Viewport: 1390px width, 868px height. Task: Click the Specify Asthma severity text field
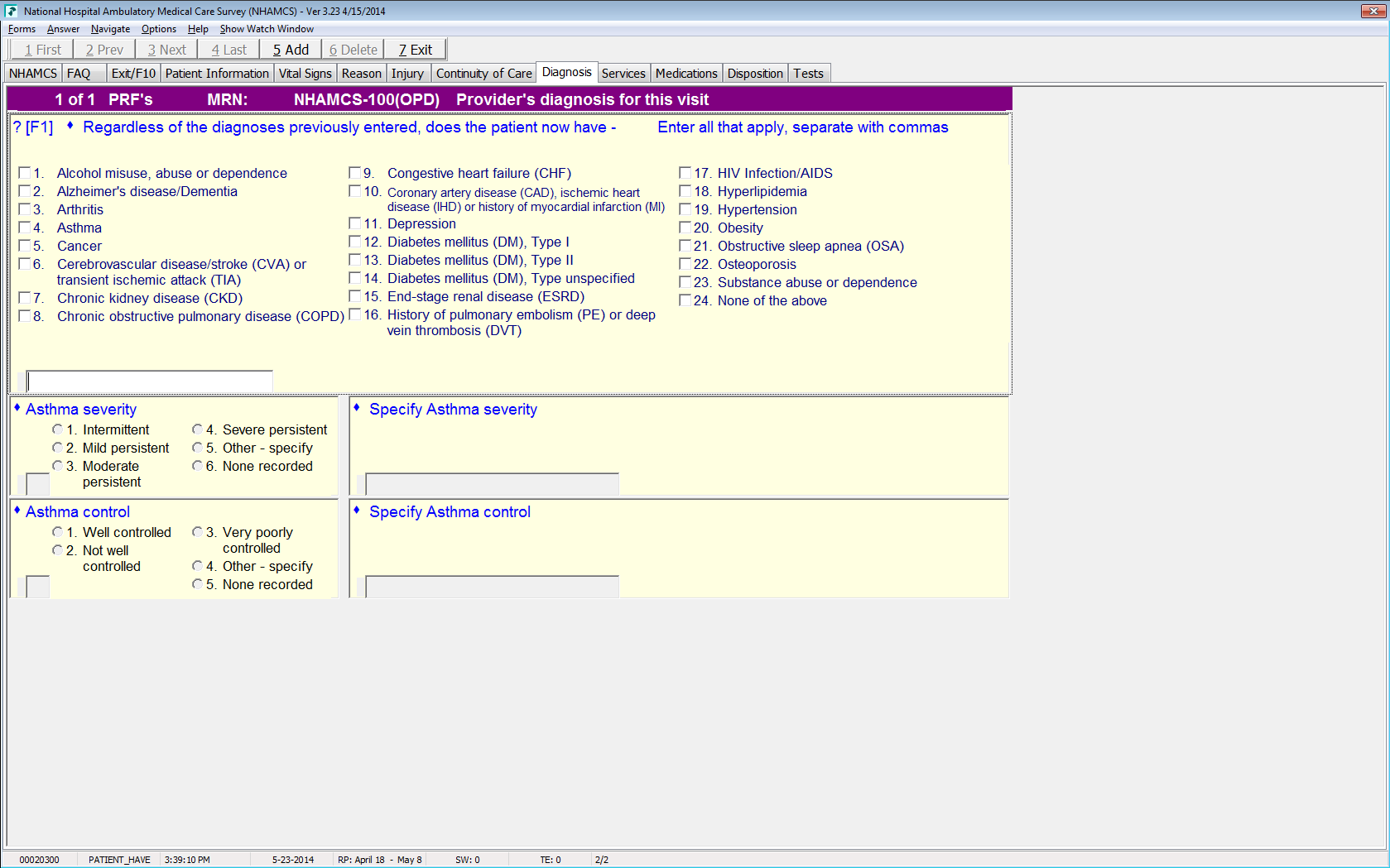click(x=492, y=484)
